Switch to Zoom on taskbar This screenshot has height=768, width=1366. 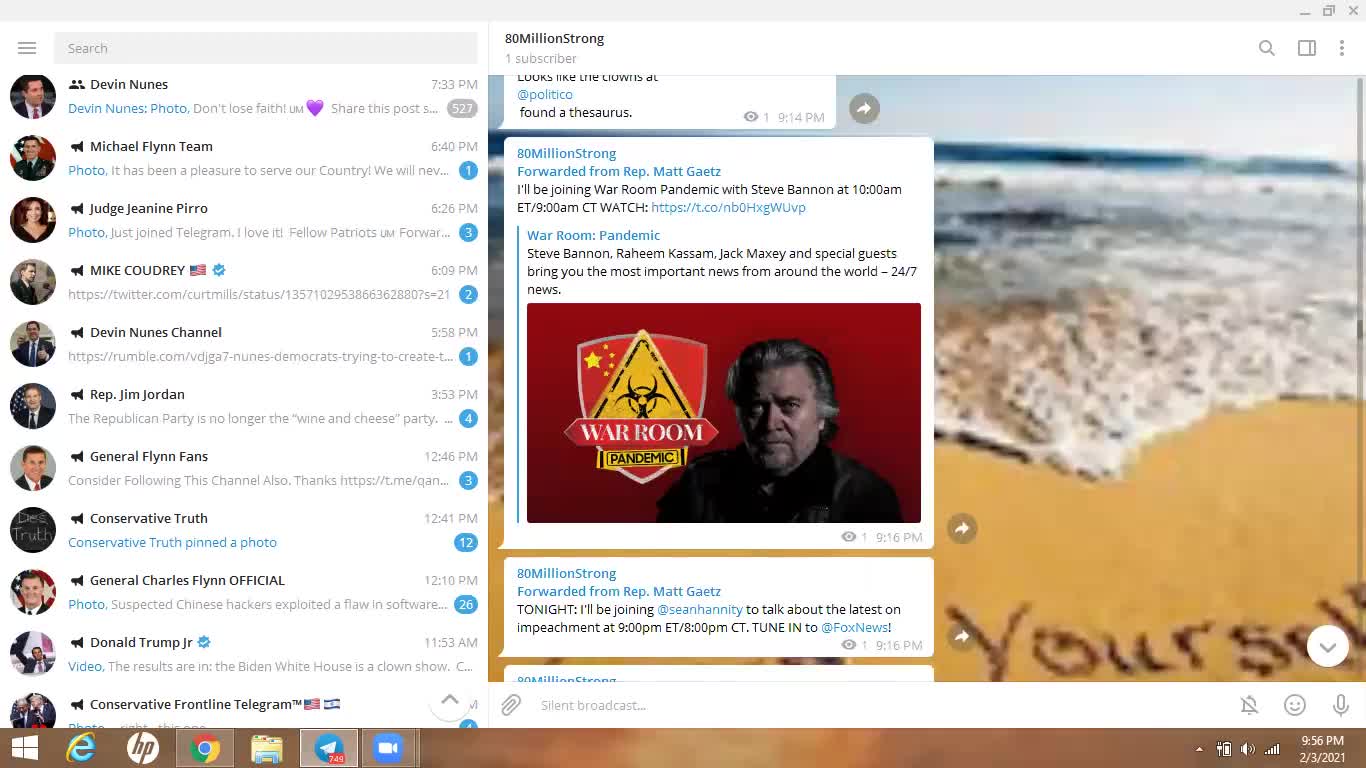tap(389, 748)
